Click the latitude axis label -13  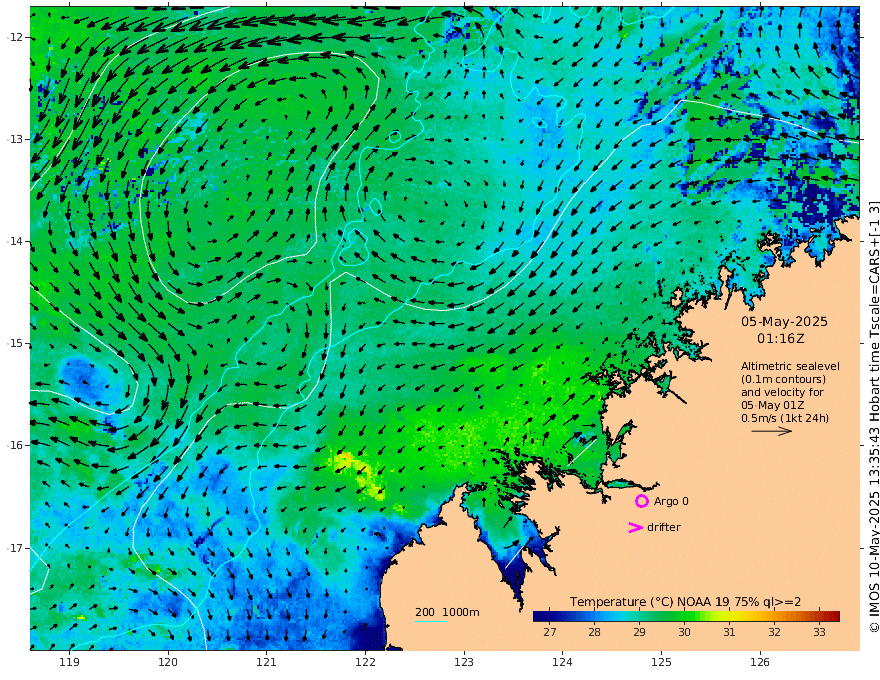coord(15,139)
